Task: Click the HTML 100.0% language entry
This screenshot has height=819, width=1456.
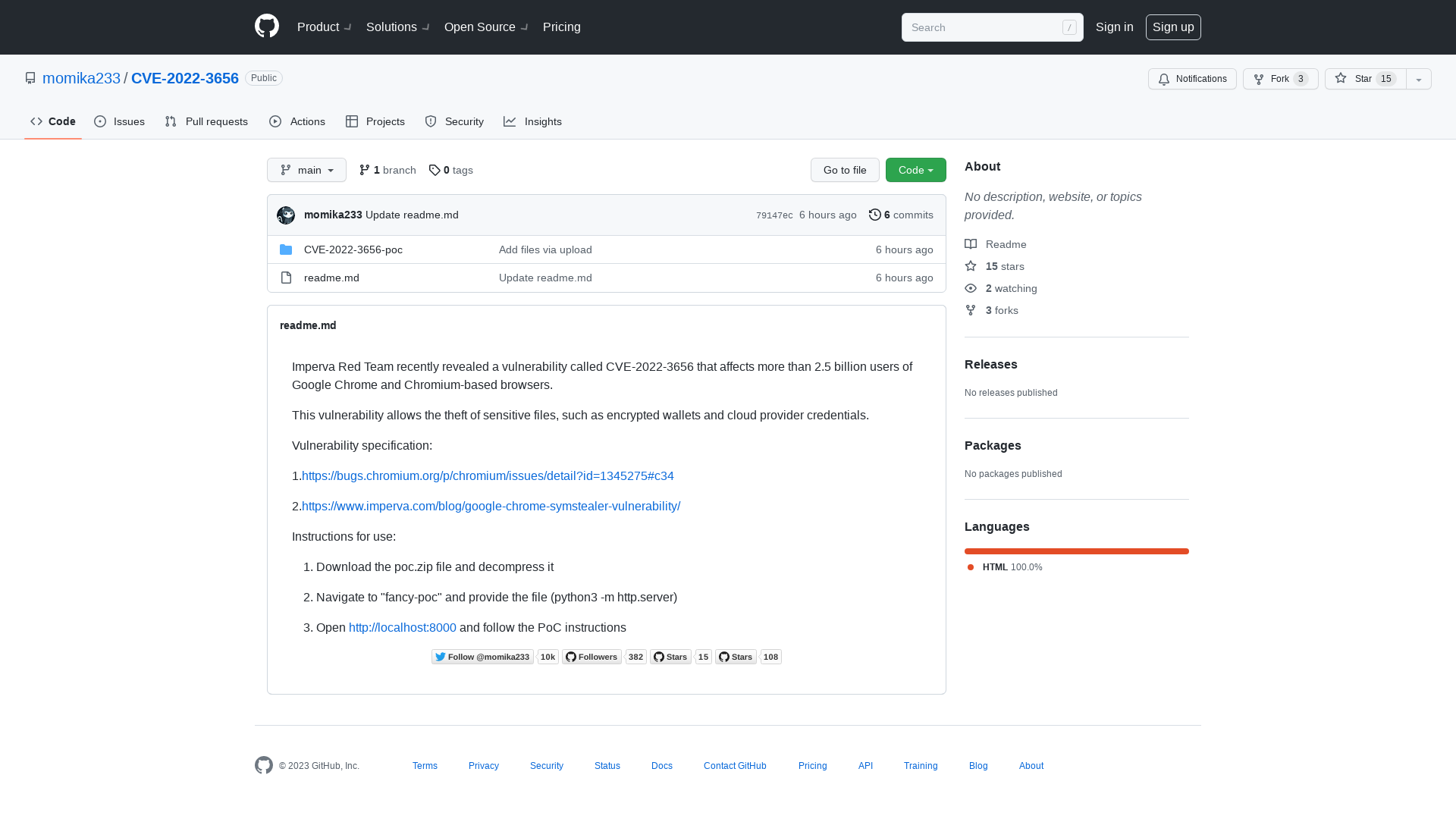Action: click(1005, 567)
